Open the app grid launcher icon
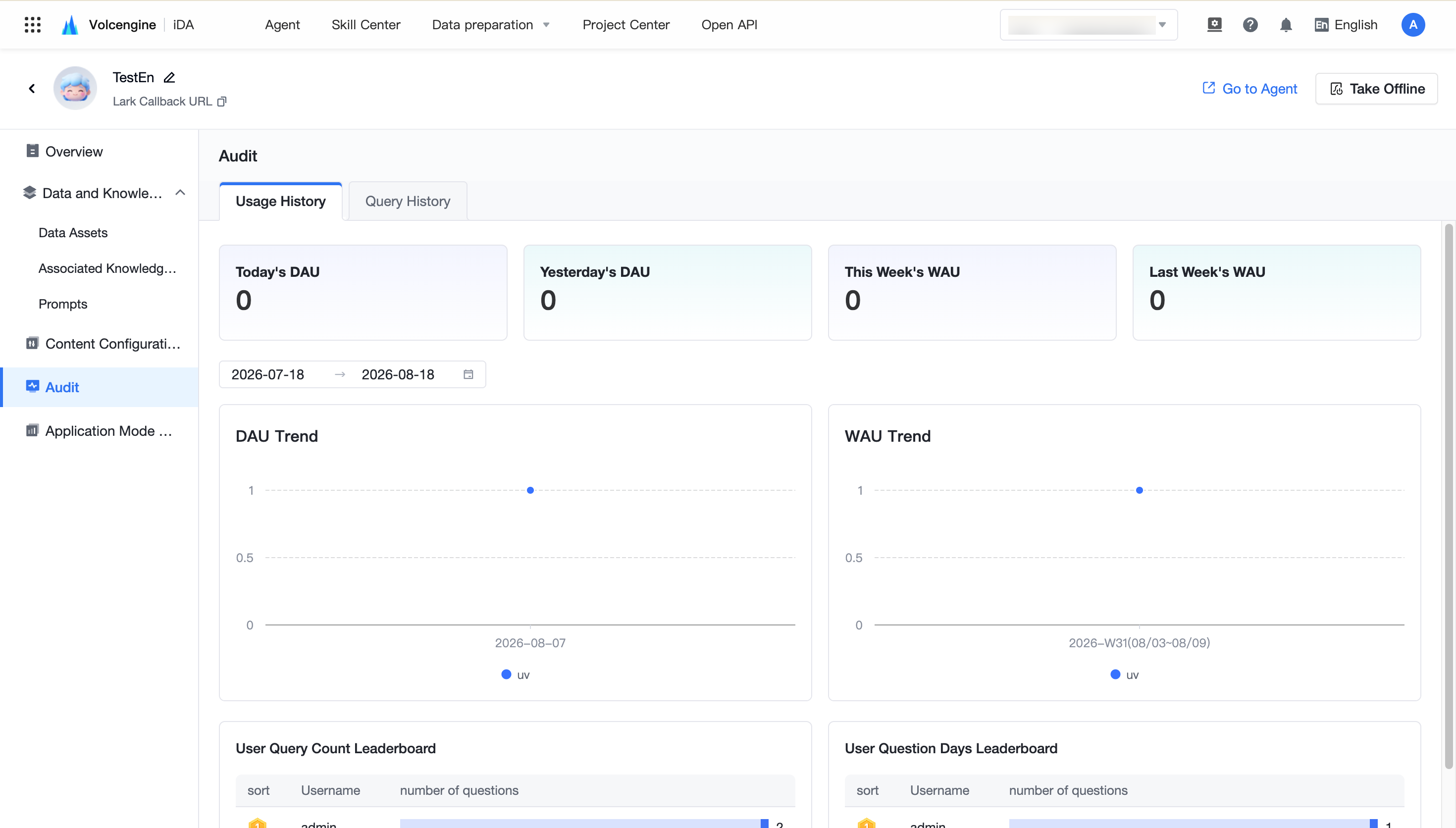The height and width of the screenshot is (828, 1456). [x=32, y=24]
